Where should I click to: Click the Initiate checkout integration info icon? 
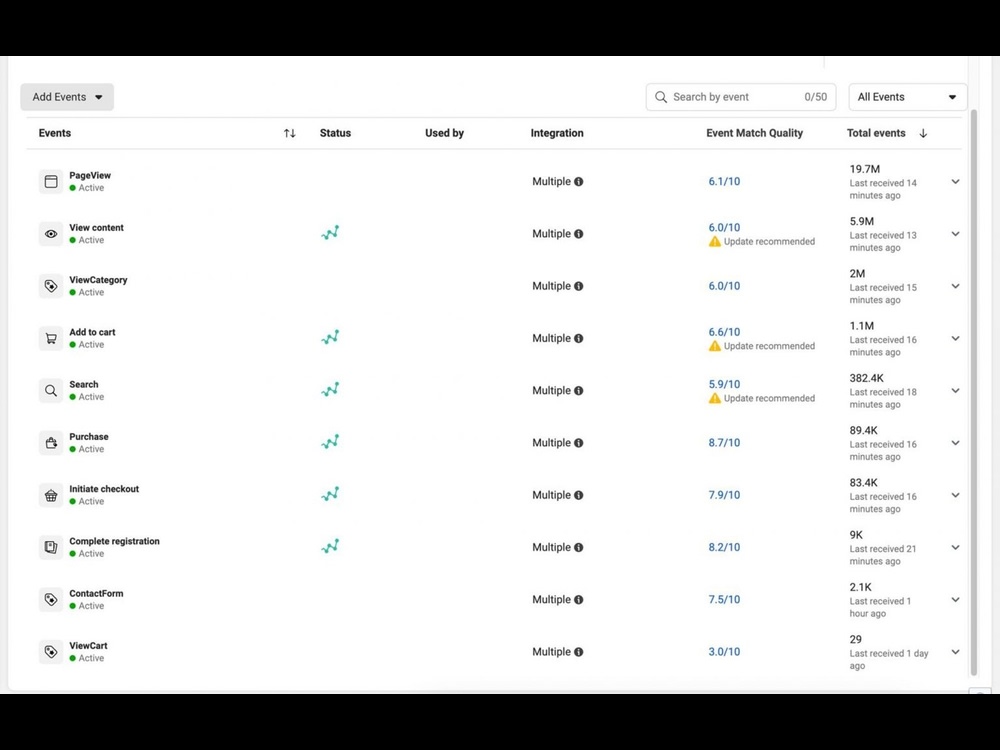point(578,496)
